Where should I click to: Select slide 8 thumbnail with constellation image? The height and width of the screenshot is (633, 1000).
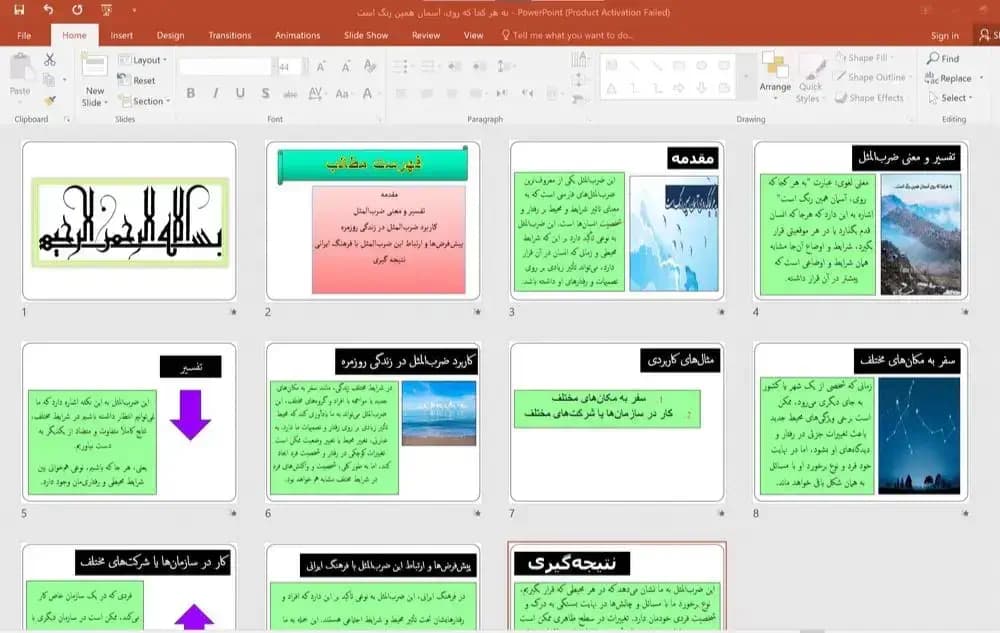pos(861,422)
